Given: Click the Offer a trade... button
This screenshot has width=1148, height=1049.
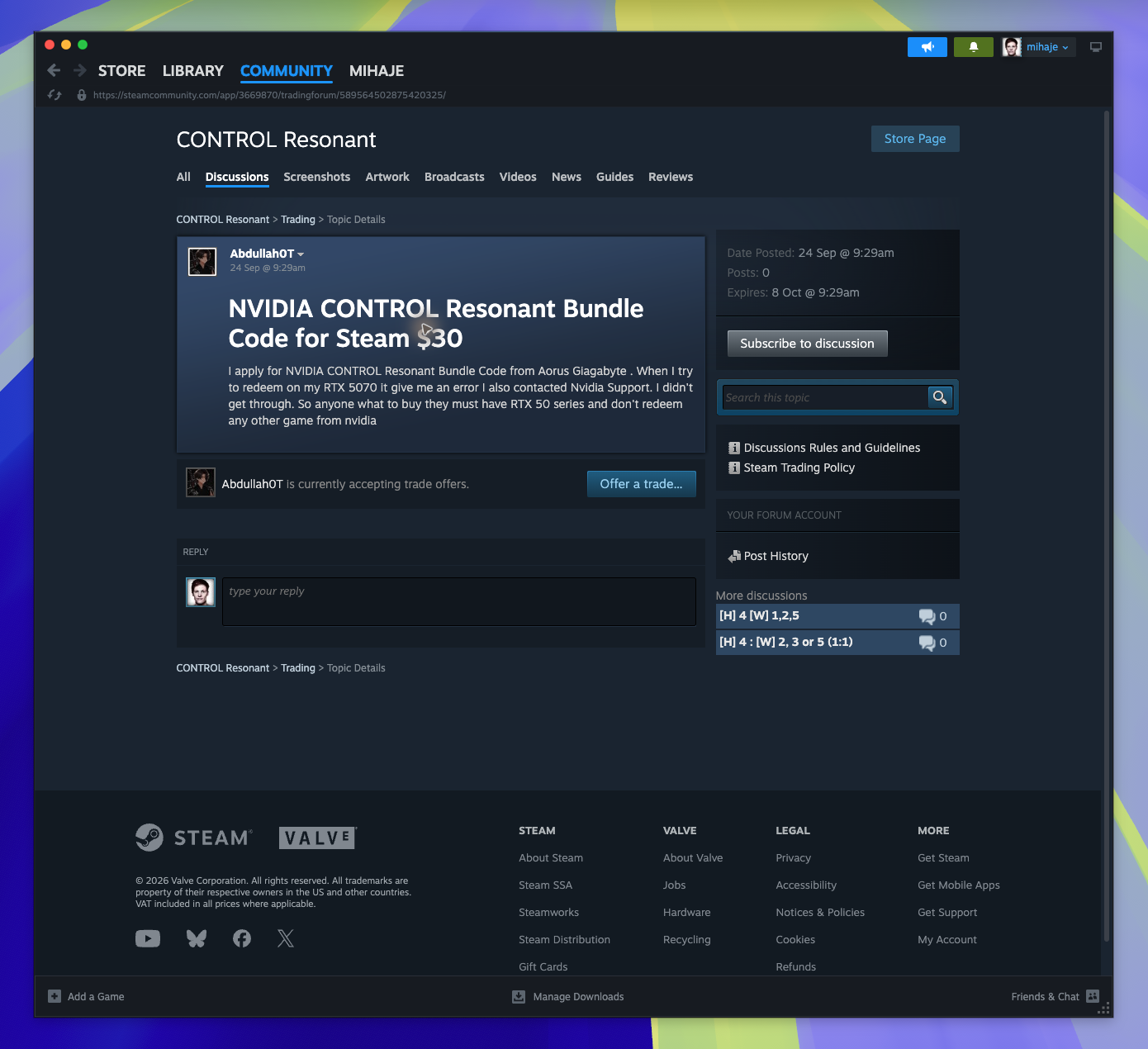Looking at the screenshot, I should click(x=642, y=484).
